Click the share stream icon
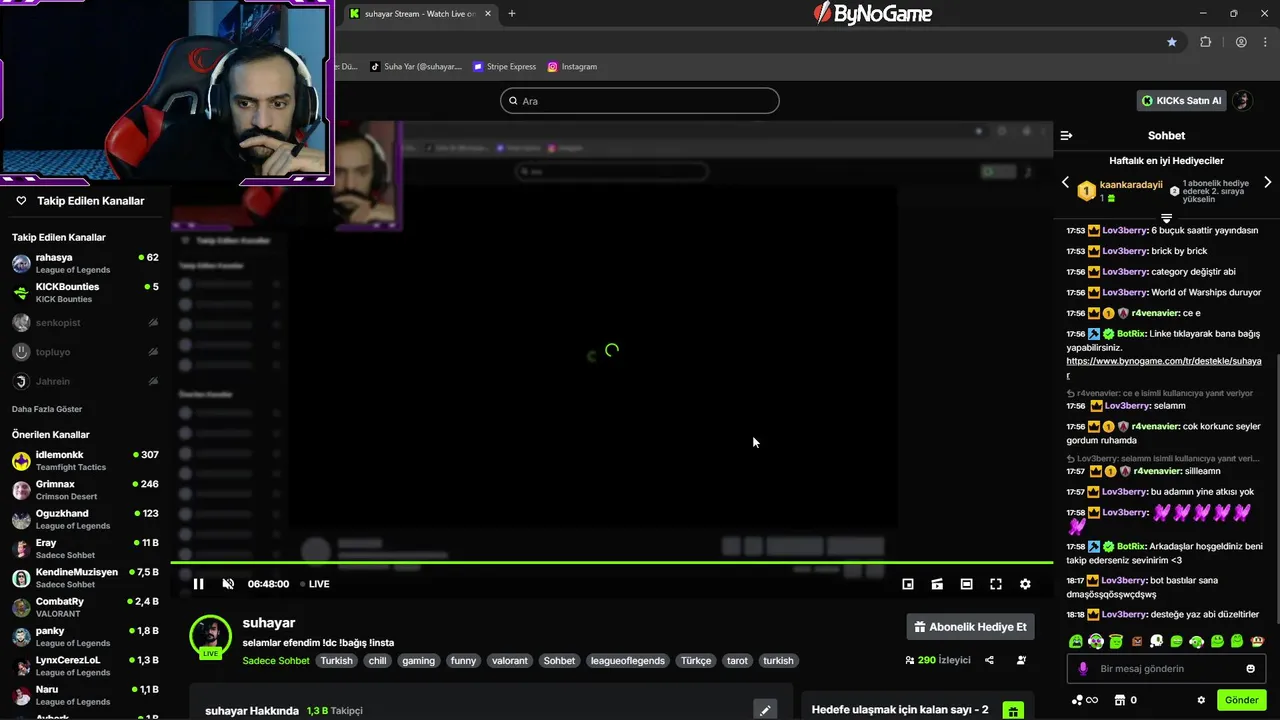This screenshot has height=720, width=1280. pyautogui.click(x=989, y=660)
